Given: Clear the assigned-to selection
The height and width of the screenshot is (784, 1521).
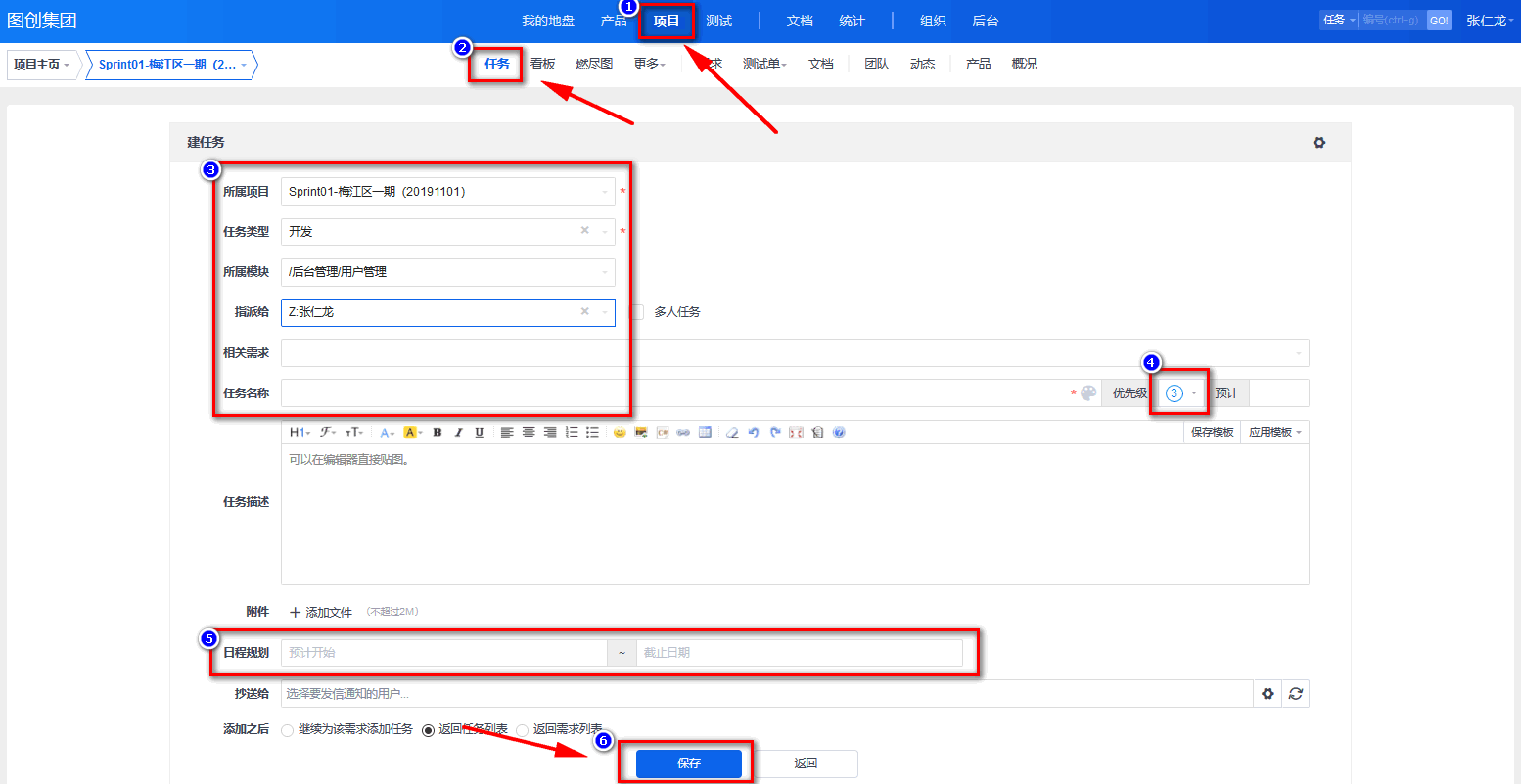Looking at the screenshot, I should (x=585, y=311).
